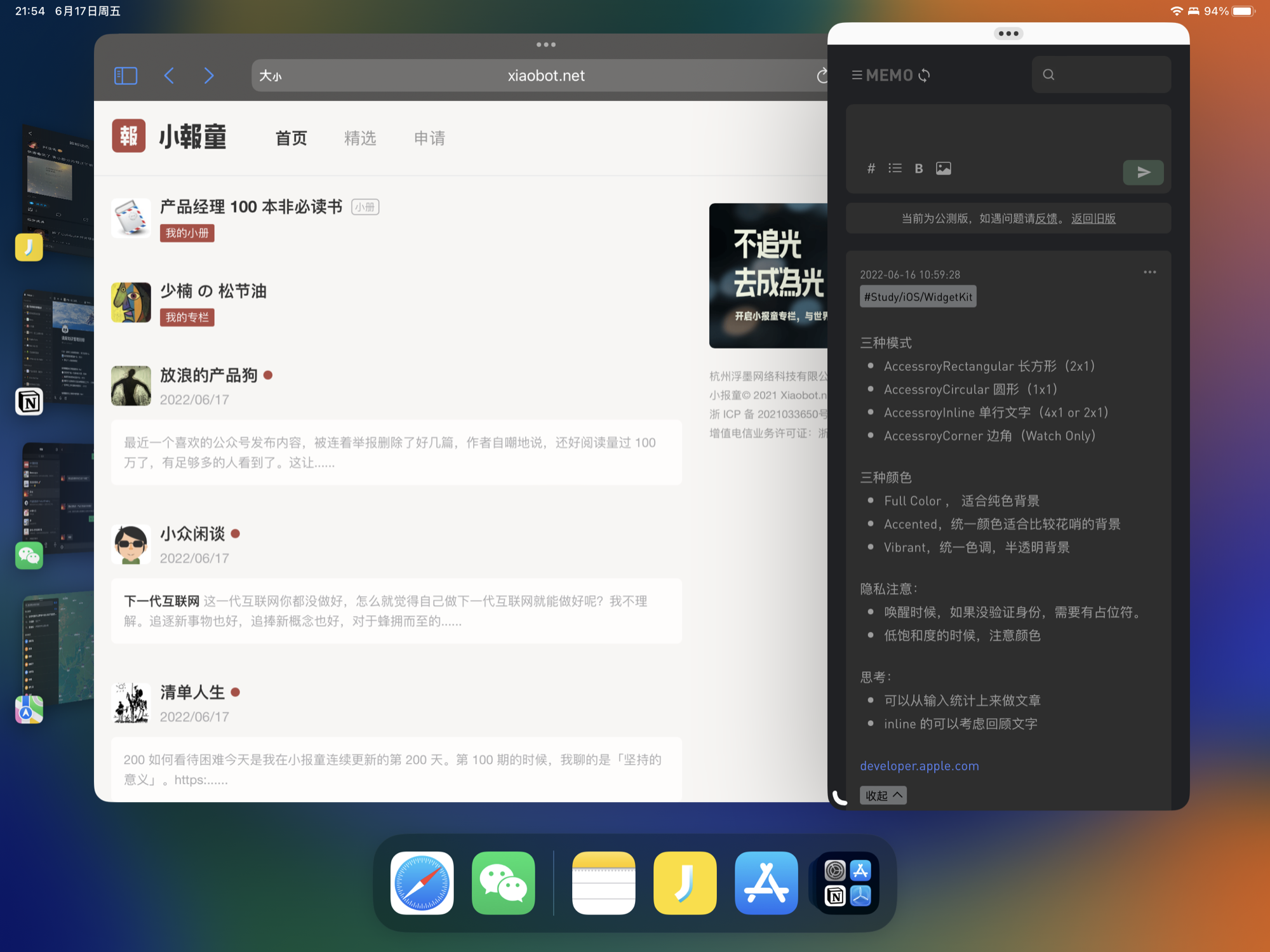The width and height of the screenshot is (1270, 952).
Task: Collapse the memo with 收起 button
Action: tap(883, 795)
